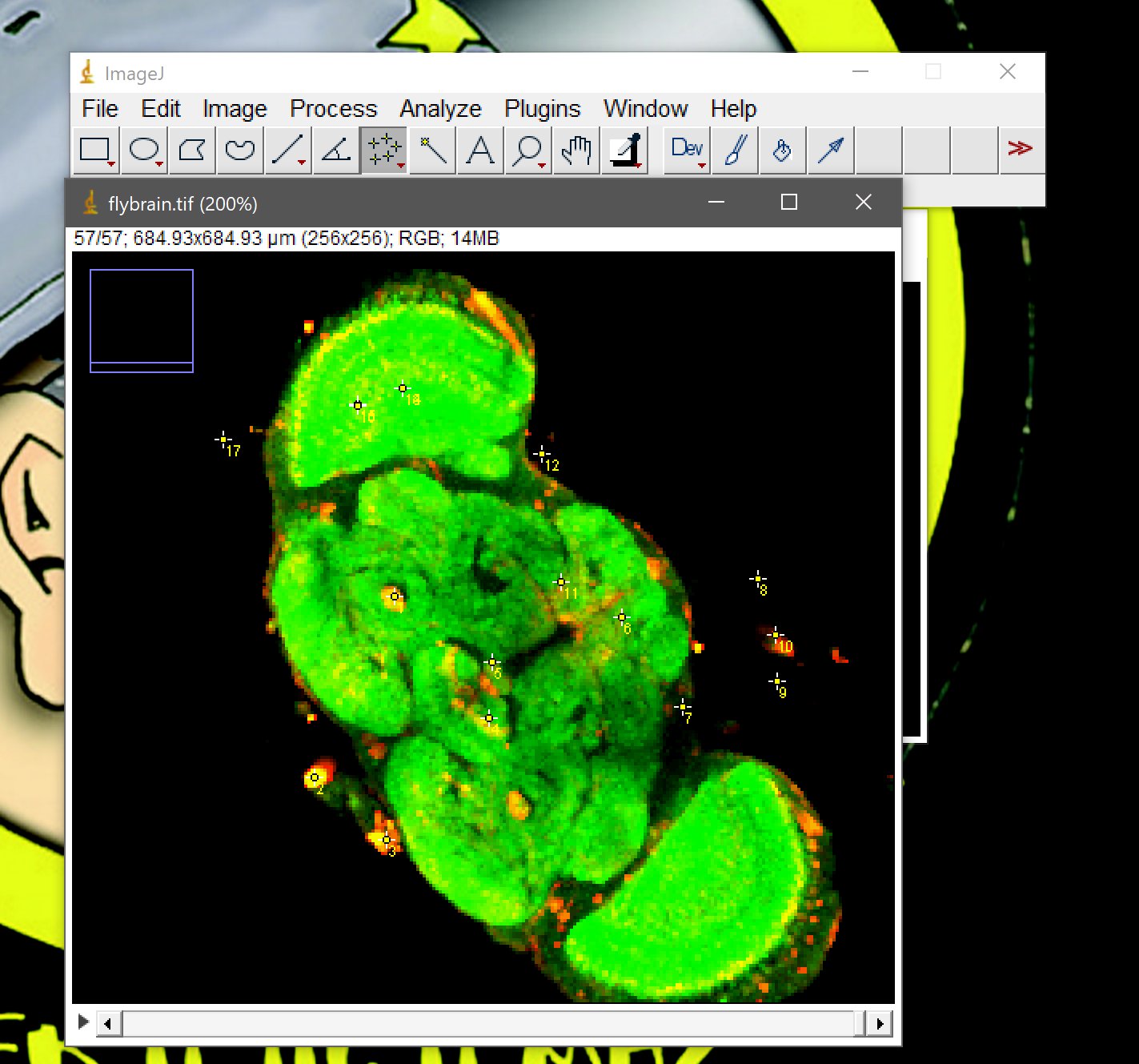Click point marker 8 in the image
Image resolution: width=1139 pixels, height=1064 pixels.
[x=758, y=578]
